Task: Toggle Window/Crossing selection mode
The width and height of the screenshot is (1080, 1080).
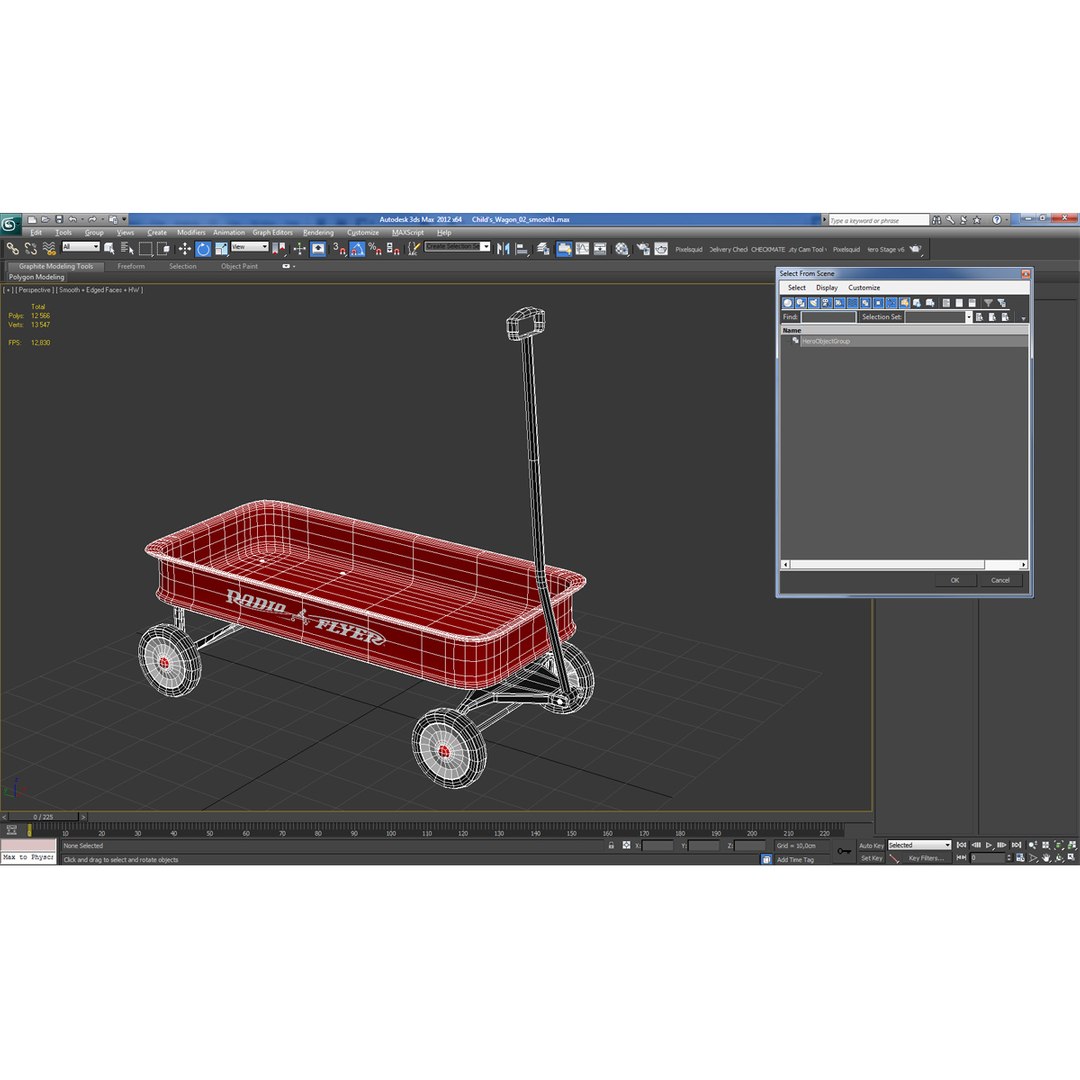Action: [x=163, y=249]
